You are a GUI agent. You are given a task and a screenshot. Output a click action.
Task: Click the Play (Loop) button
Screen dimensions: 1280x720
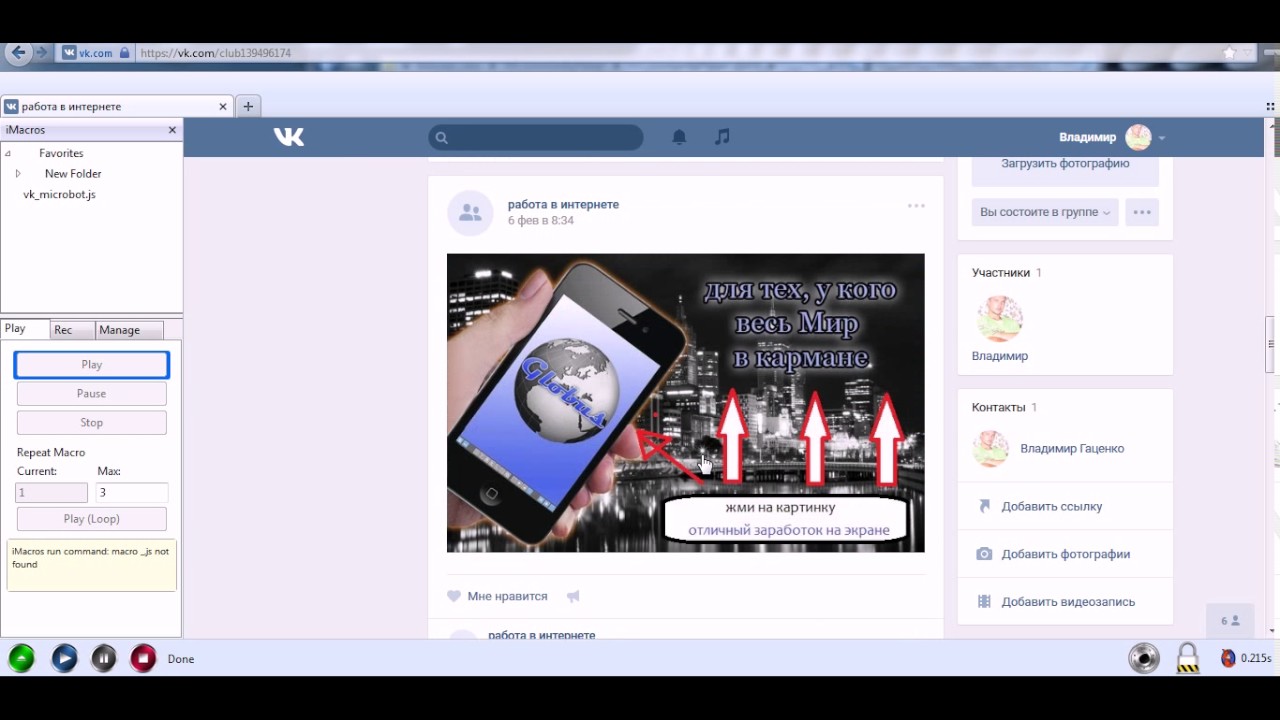(x=92, y=519)
